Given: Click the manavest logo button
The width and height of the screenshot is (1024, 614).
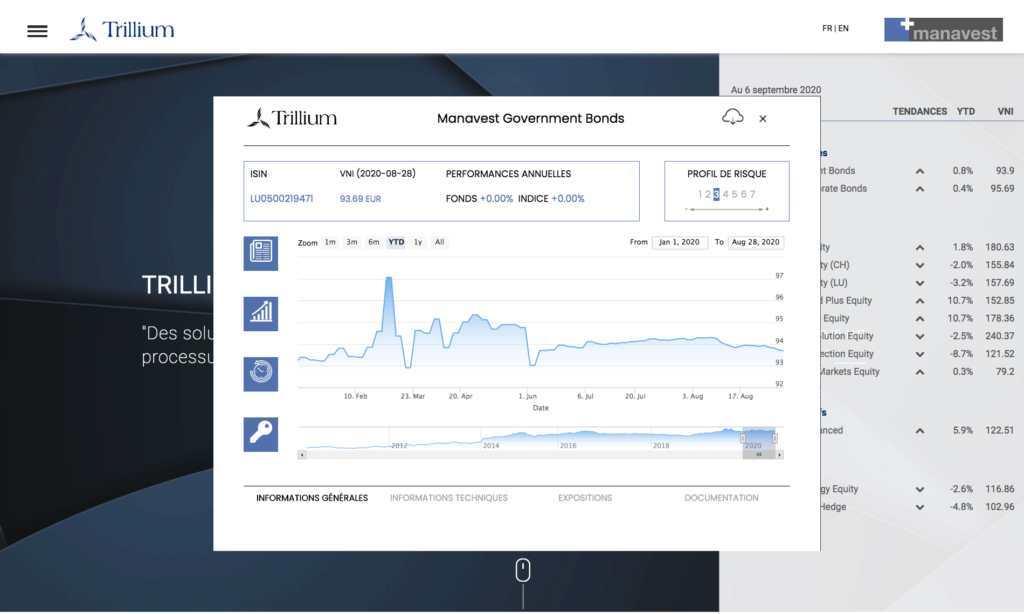Looking at the screenshot, I should pos(943,29).
